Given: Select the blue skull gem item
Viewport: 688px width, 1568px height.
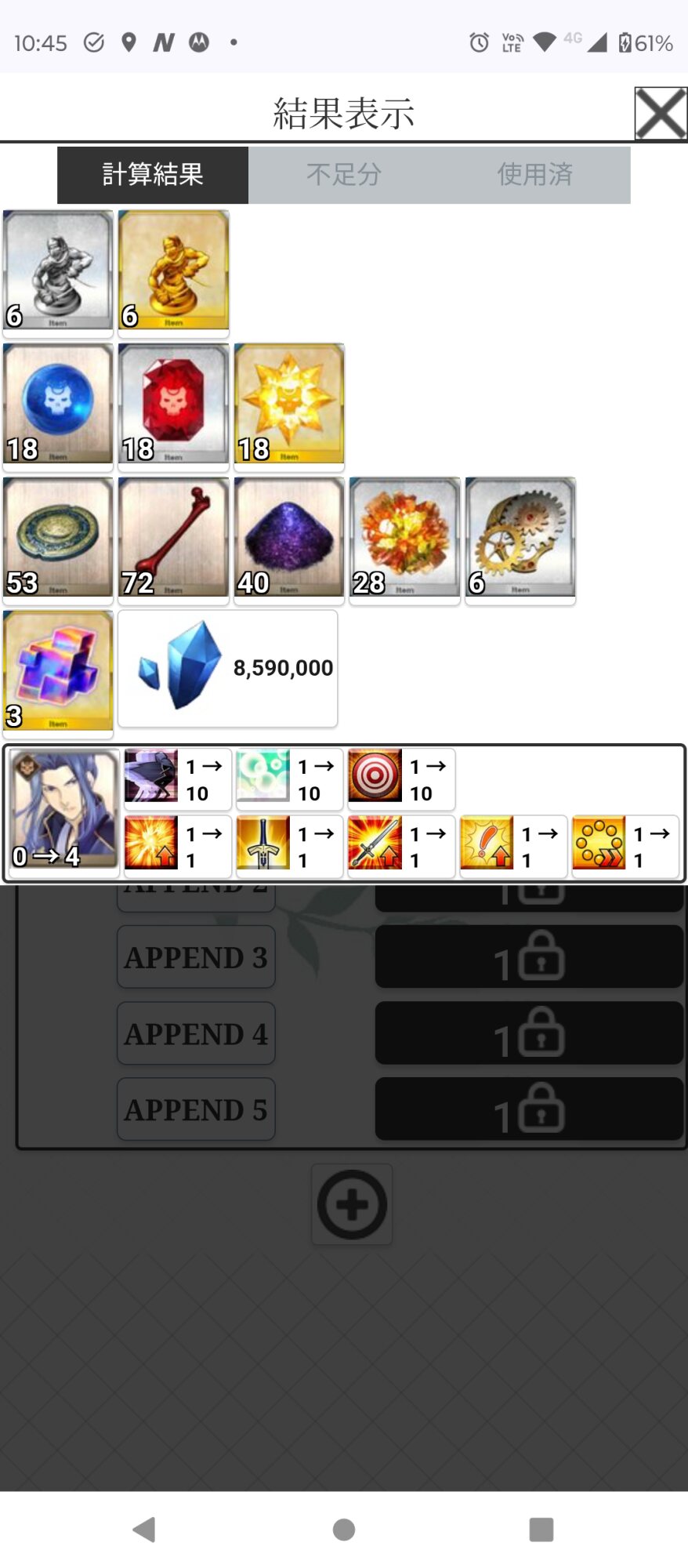Looking at the screenshot, I should 58,405.
